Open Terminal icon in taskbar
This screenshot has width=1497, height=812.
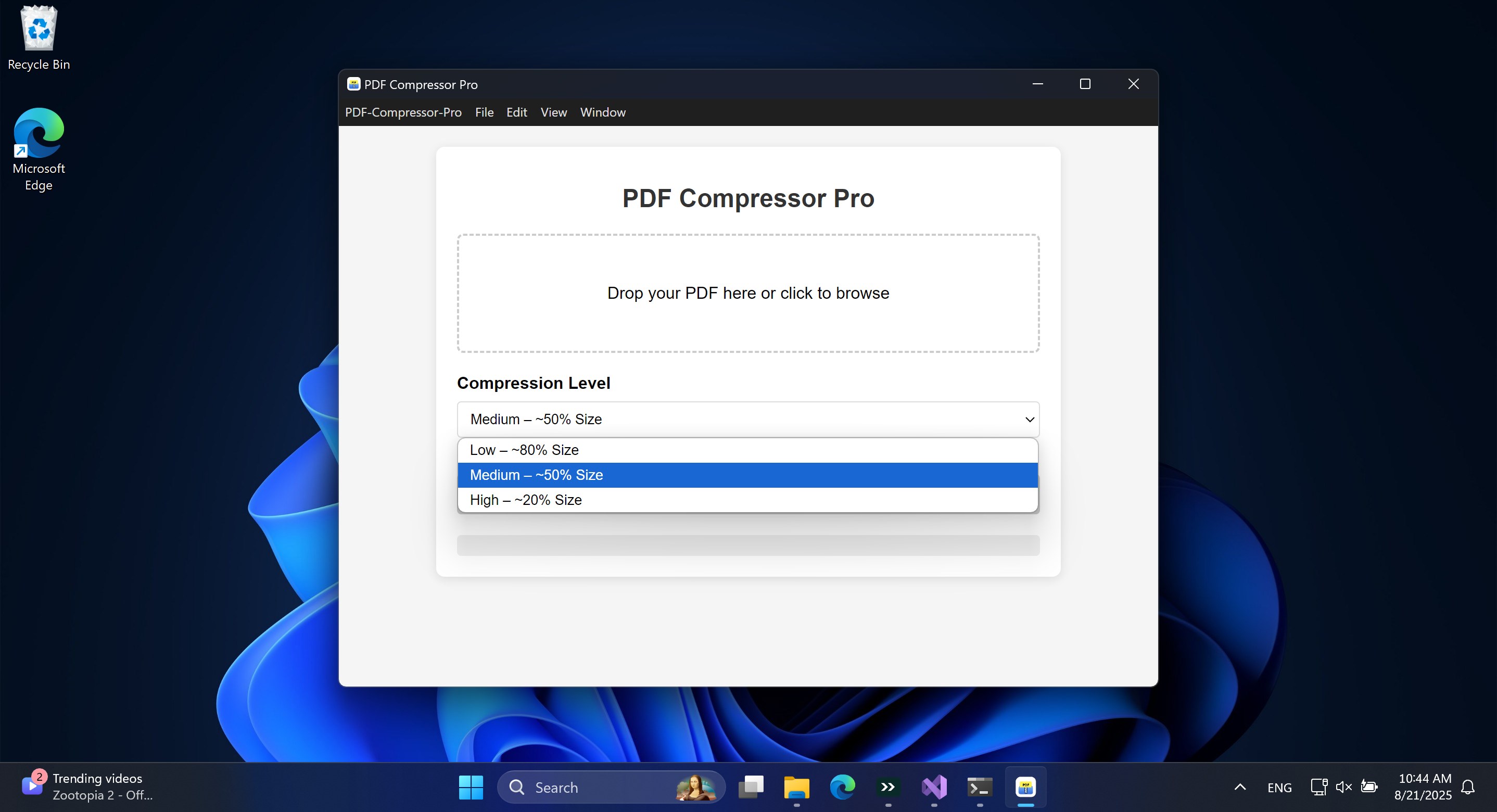pyautogui.click(x=980, y=787)
